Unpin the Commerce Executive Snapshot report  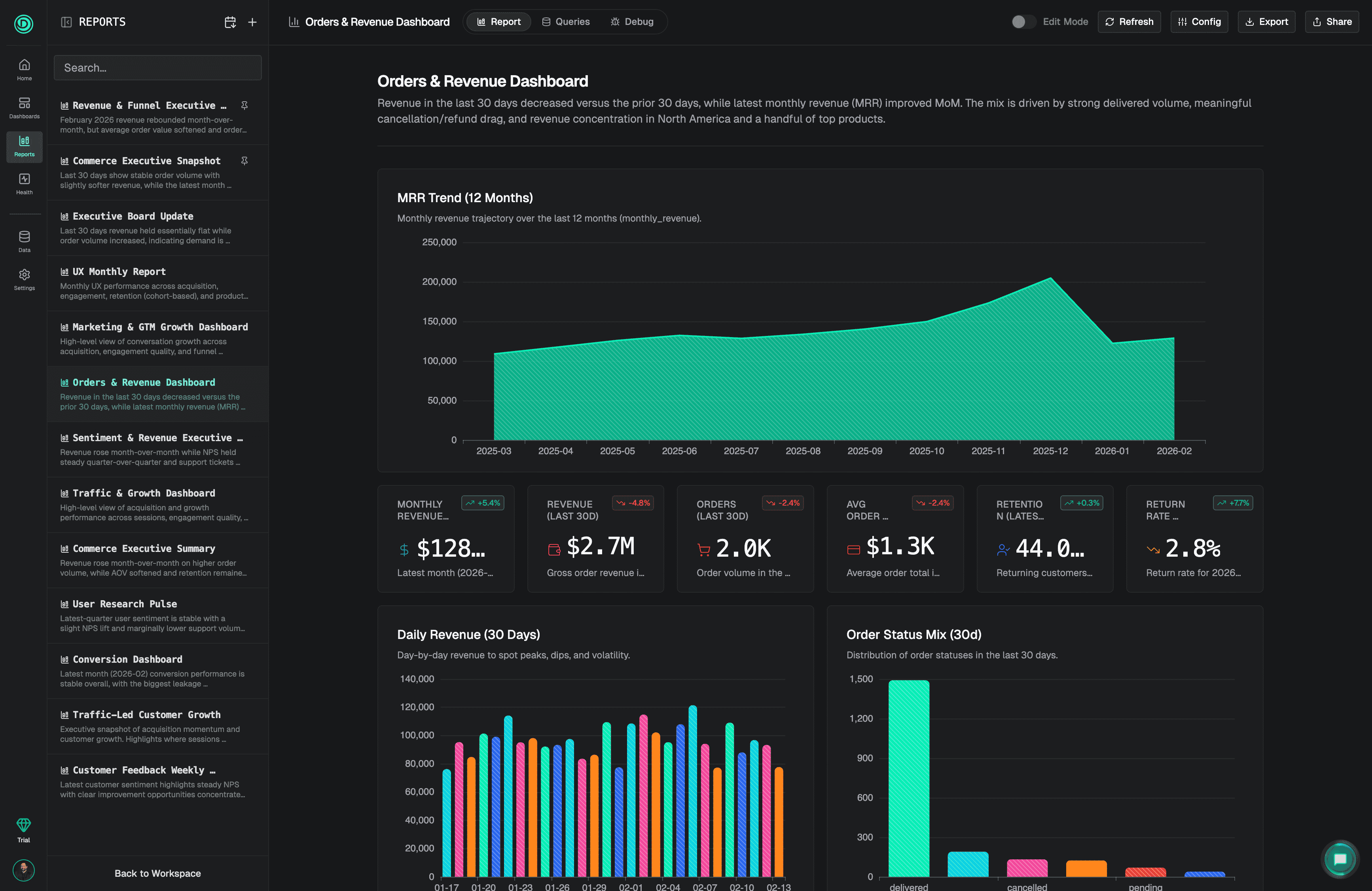(244, 161)
